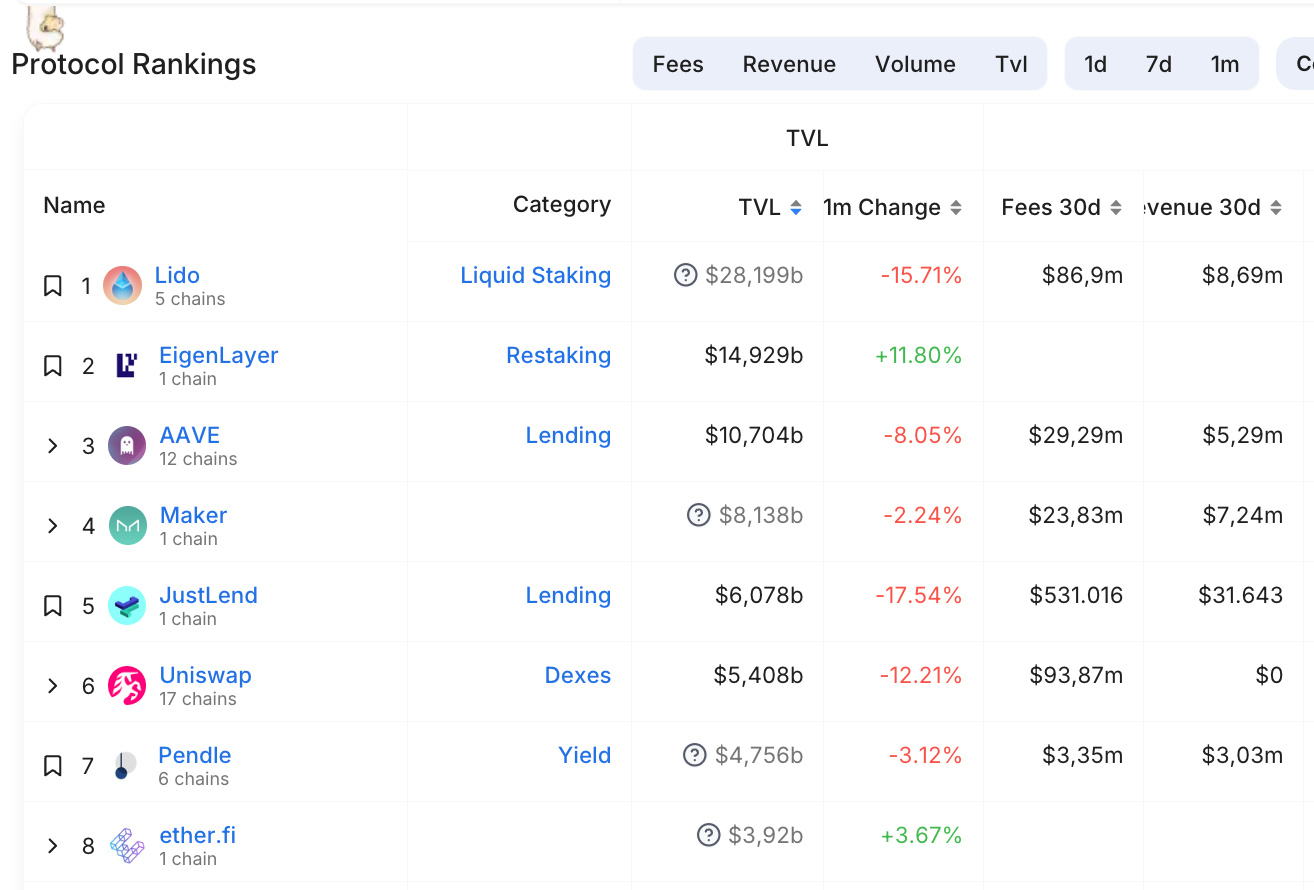Click the $531.016 fees value
Image resolution: width=1314 pixels, height=890 pixels.
(1076, 595)
